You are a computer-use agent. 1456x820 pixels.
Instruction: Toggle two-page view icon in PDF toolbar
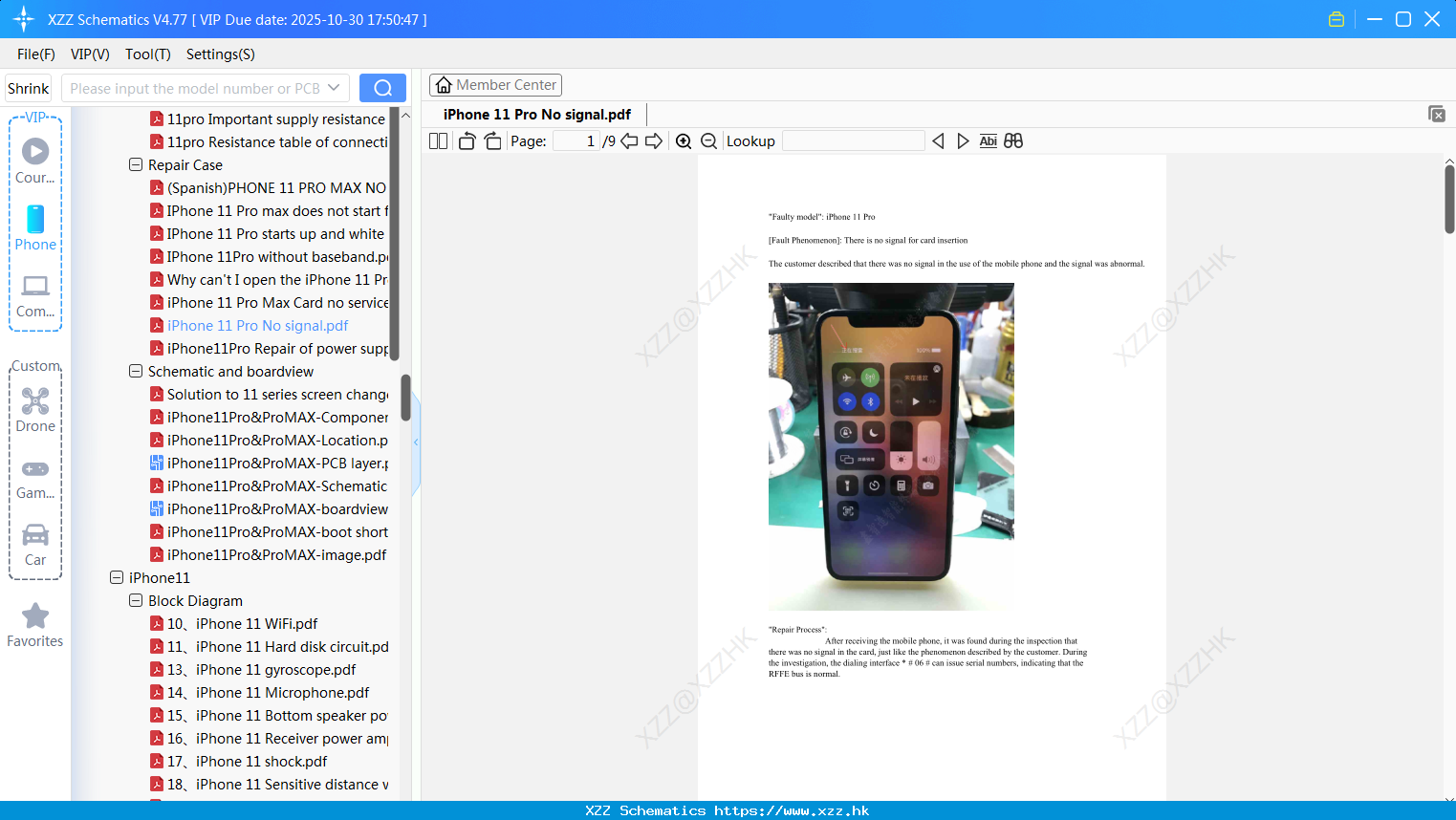[438, 141]
